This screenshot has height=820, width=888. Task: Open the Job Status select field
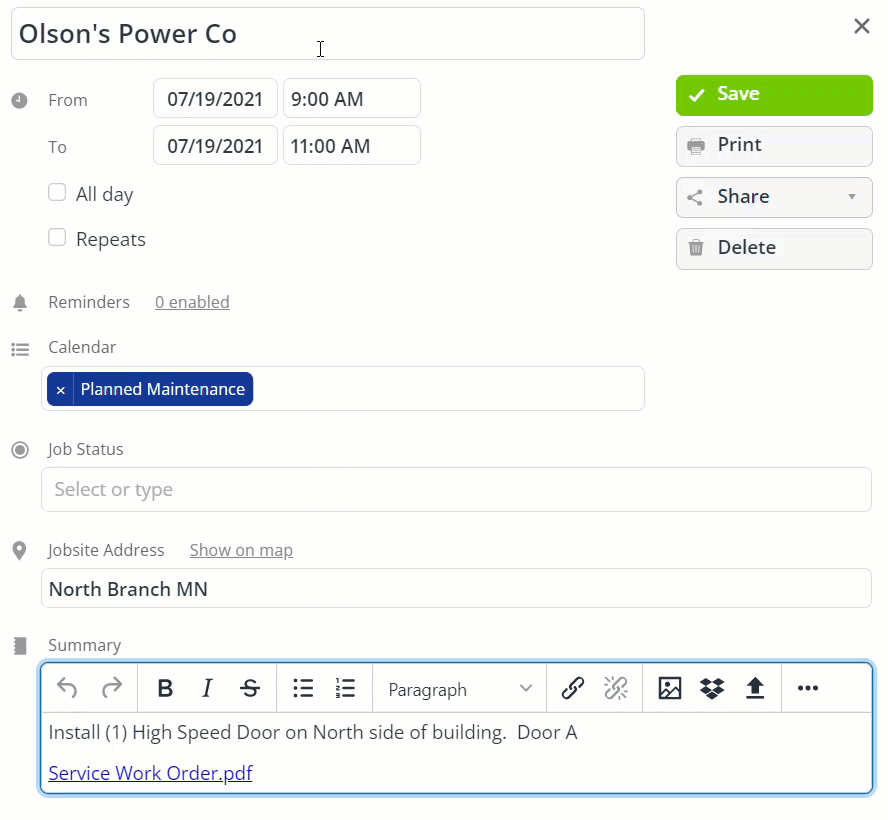(x=456, y=490)
